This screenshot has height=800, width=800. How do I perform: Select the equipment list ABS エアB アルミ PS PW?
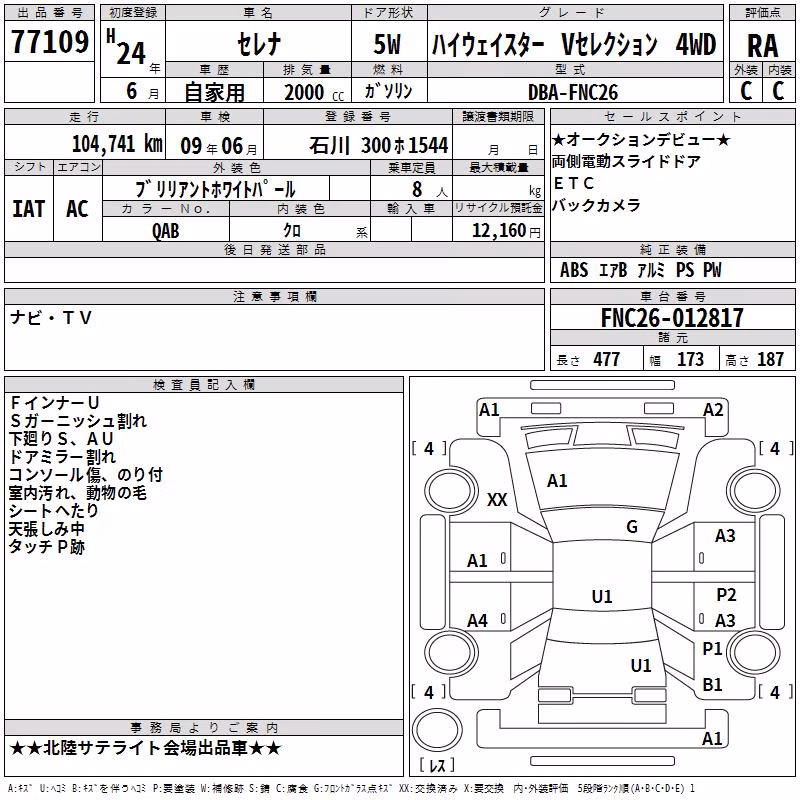point(641,270)
